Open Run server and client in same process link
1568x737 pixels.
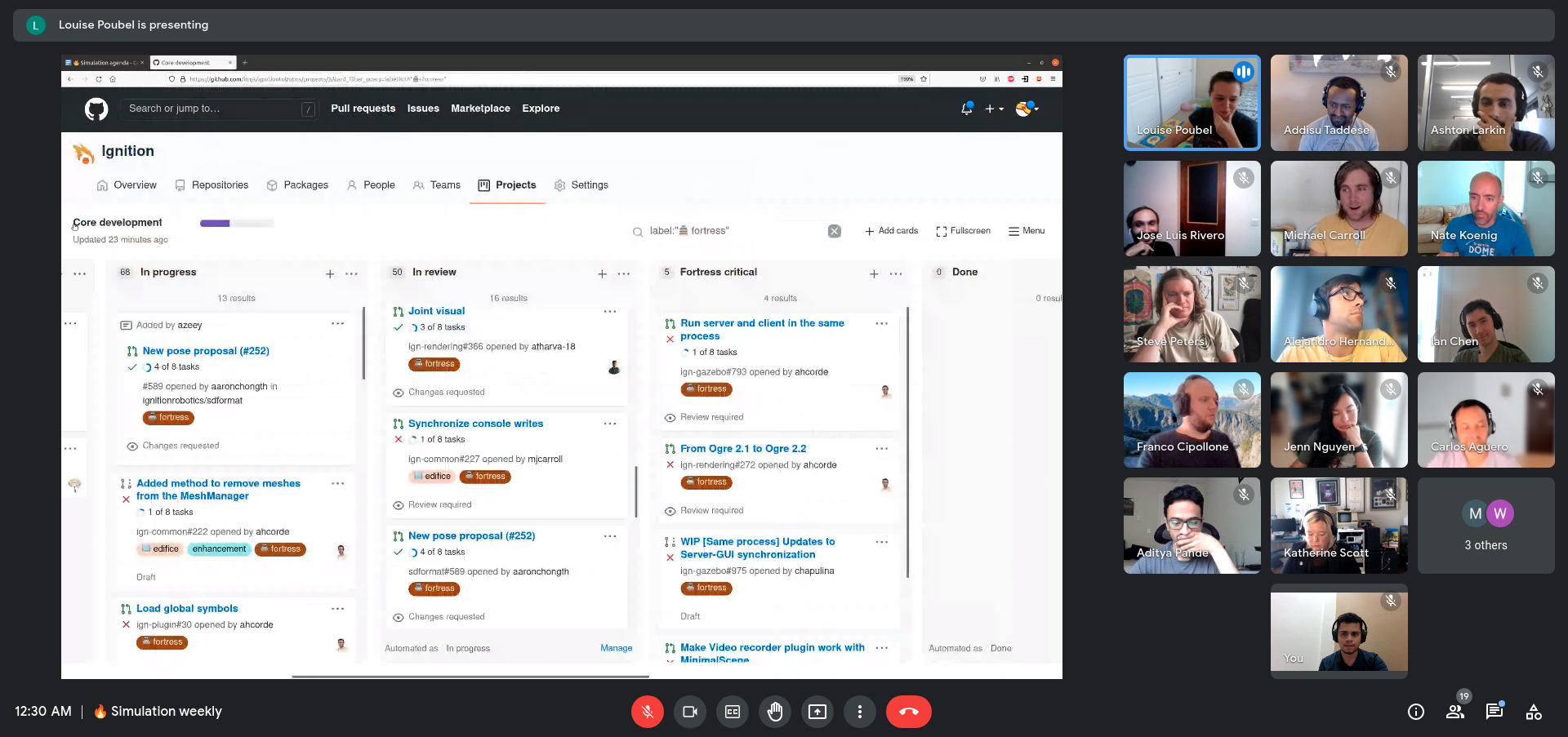tap(762, 330)
